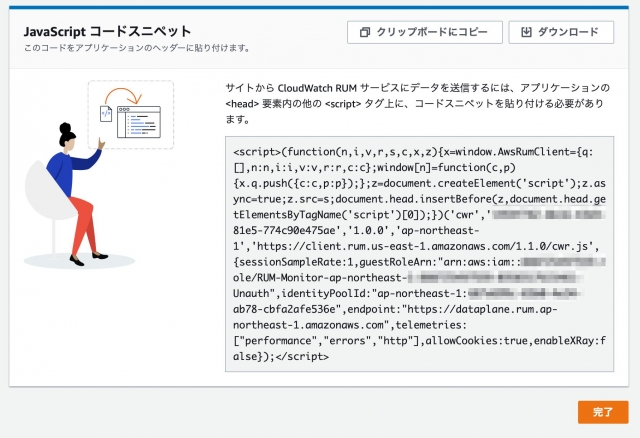This screenshot has width=640, height=438.
Task: Click the text このコードをアプリケーションのヘッダーに貼り付けます。
Action: (x=137, y=48)
